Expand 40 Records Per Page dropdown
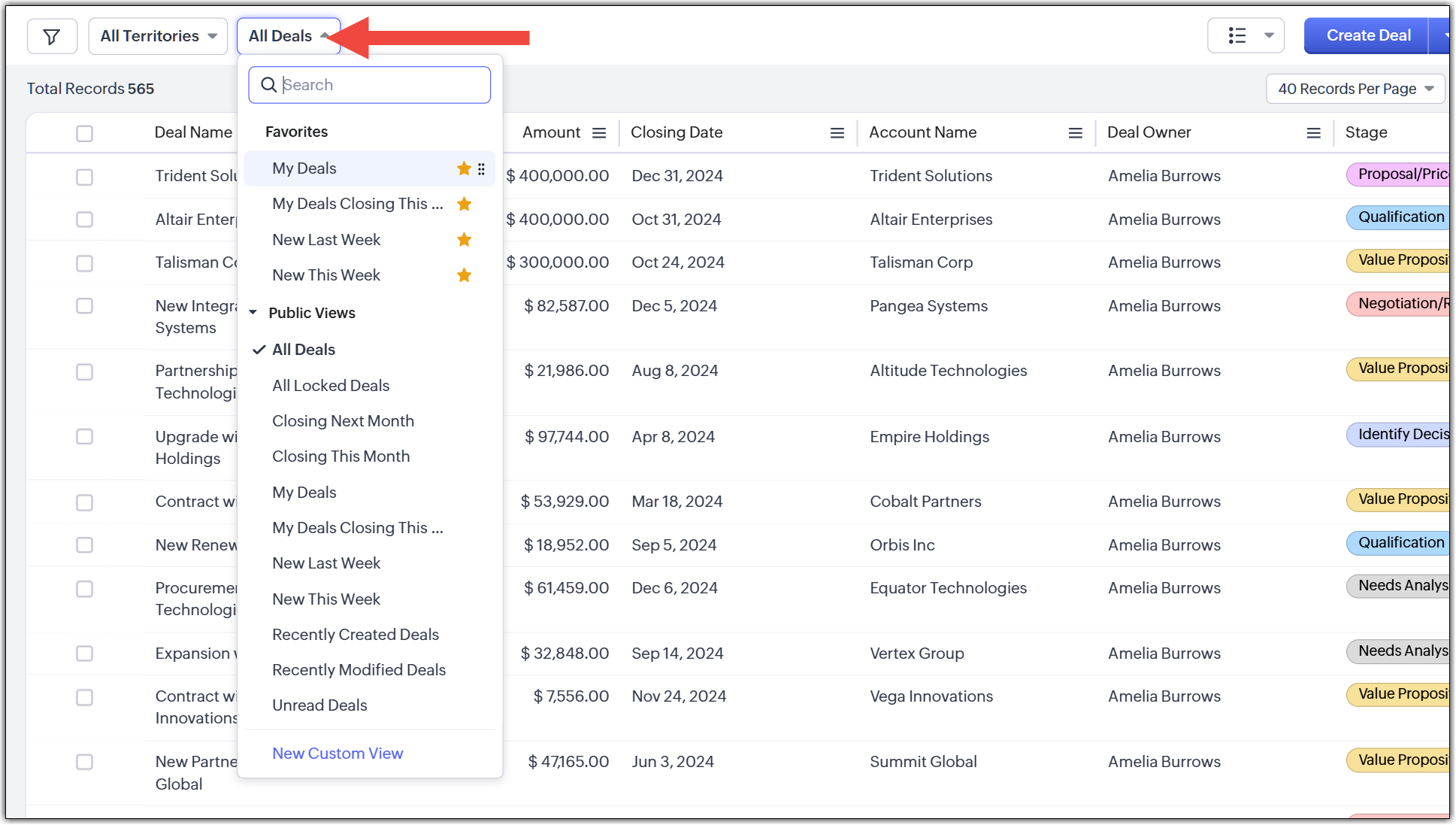The width and height of the screenshot is (1456, 825). coord(1355,89)
